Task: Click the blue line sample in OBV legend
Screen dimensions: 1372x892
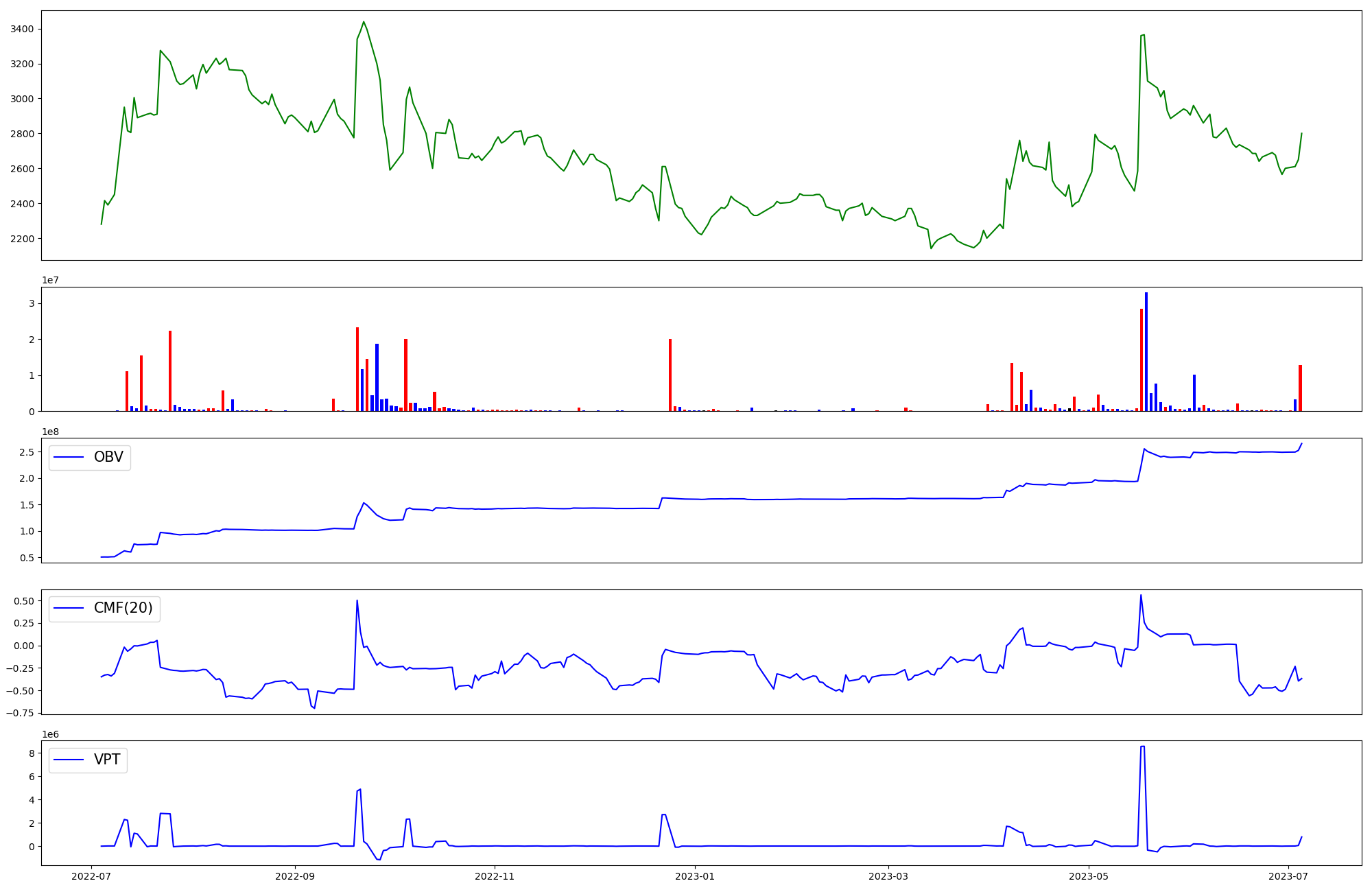Action: click(x=69, y=458)
